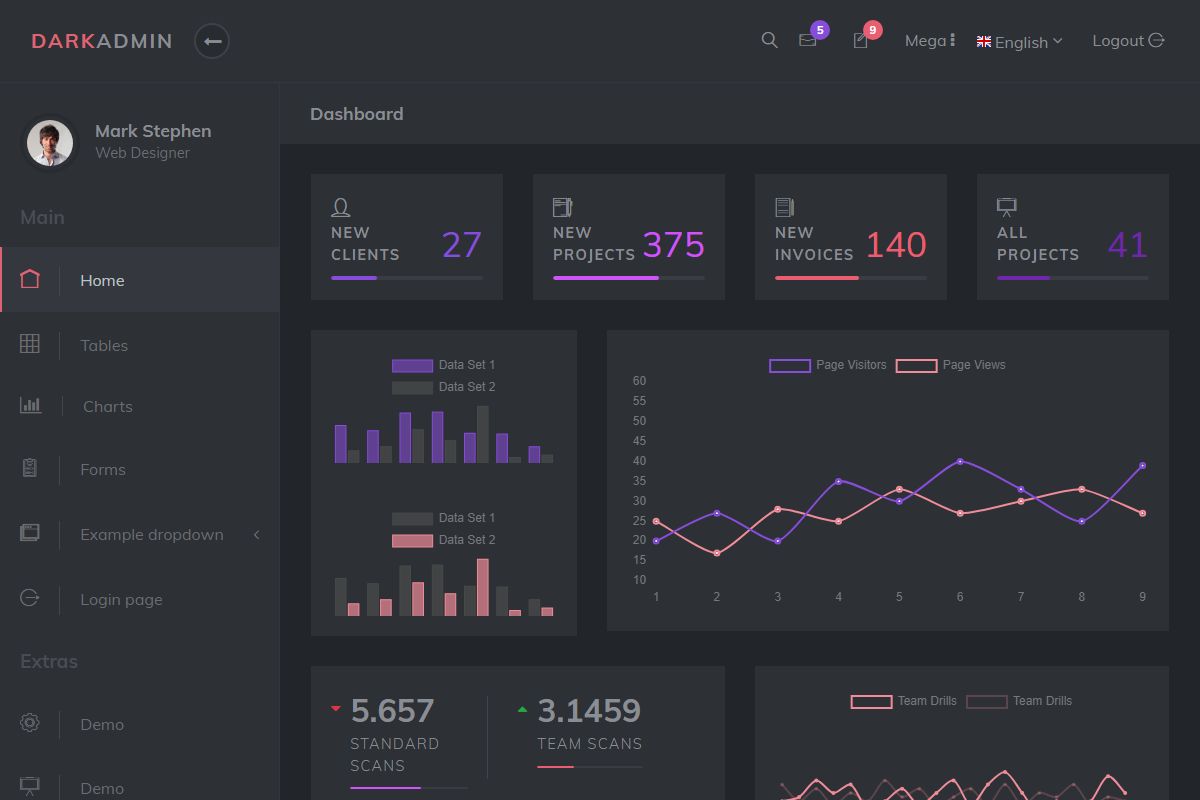
Task: Open the search magnifier icon
Action: (769, 40)
